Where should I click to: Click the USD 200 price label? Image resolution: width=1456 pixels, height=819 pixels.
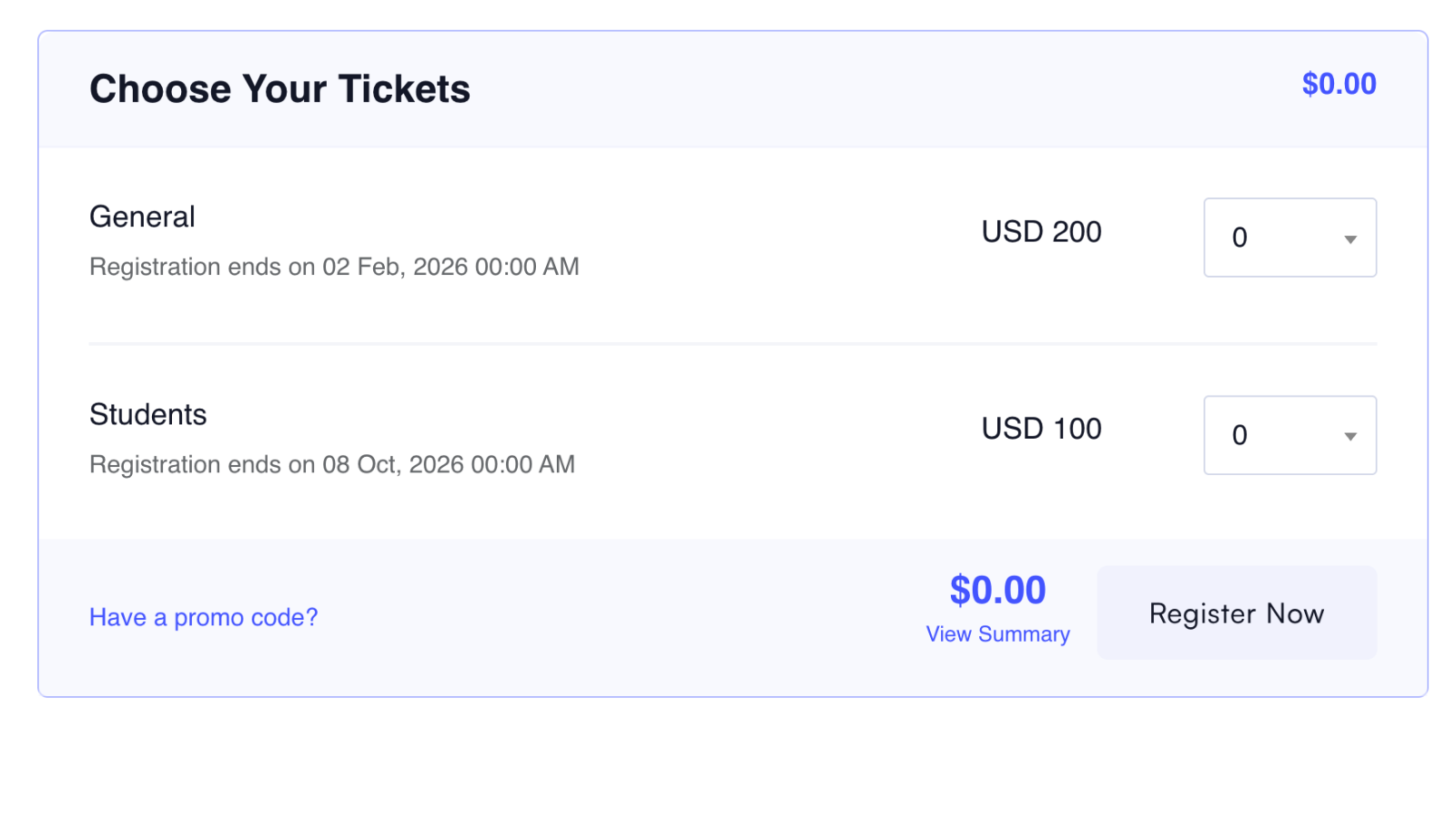pyautogui.click(x=1041, y=232)
